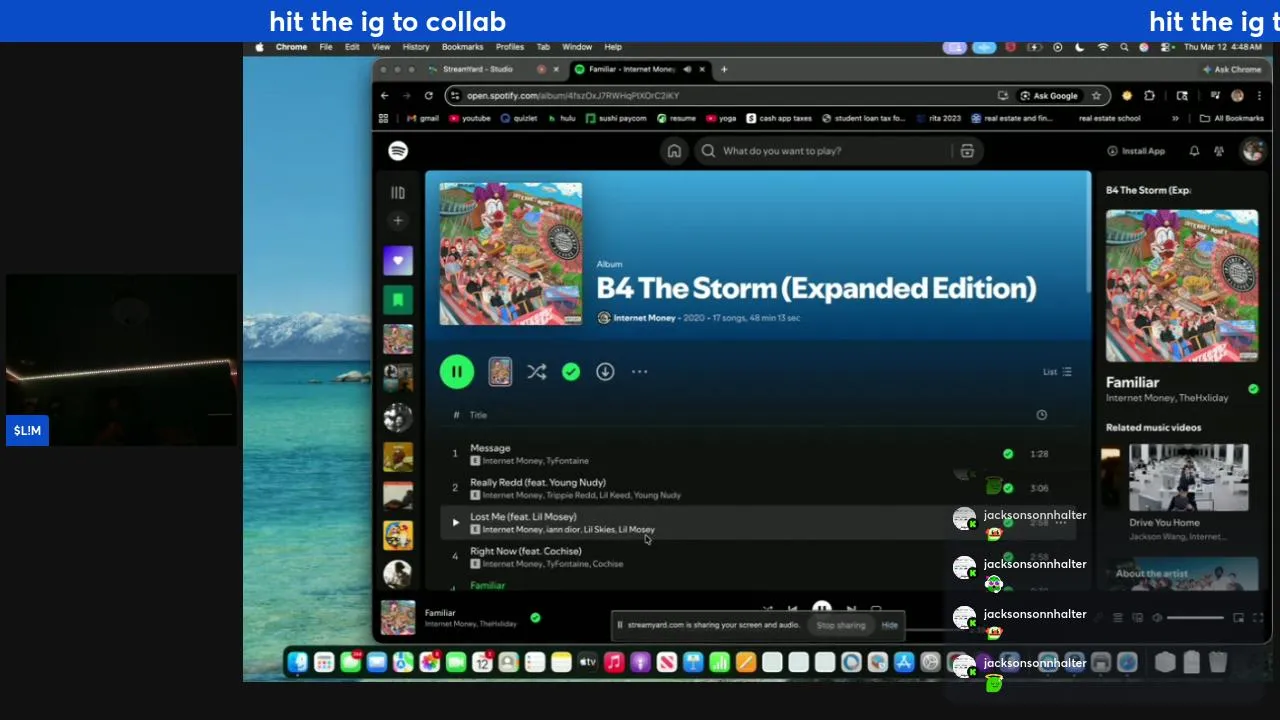The width and height of the screenshot is (1280, 720).
Task: Open now playing thumbnail in bottom bar
Action: pos(398,618)
